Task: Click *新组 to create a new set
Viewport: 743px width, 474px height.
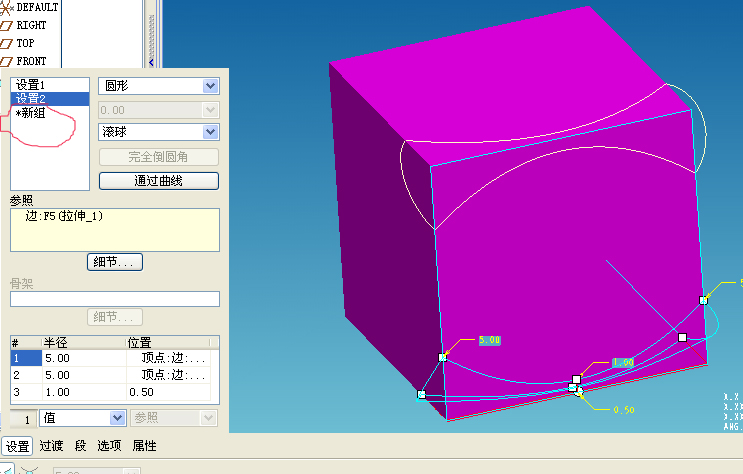Action: (x=30, y=113)
